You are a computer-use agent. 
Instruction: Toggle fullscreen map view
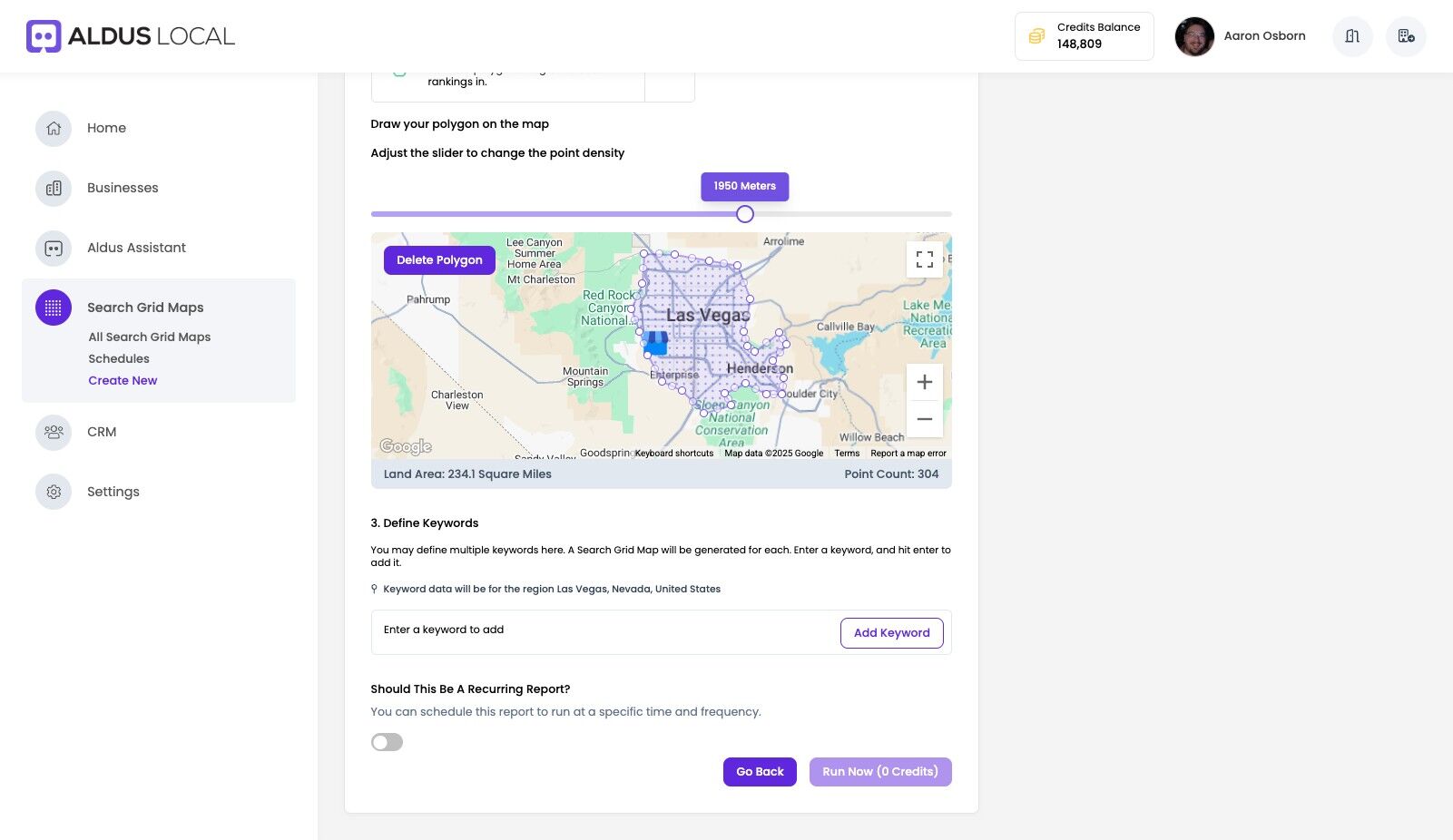pyautogui.click(x=924, y=260)
